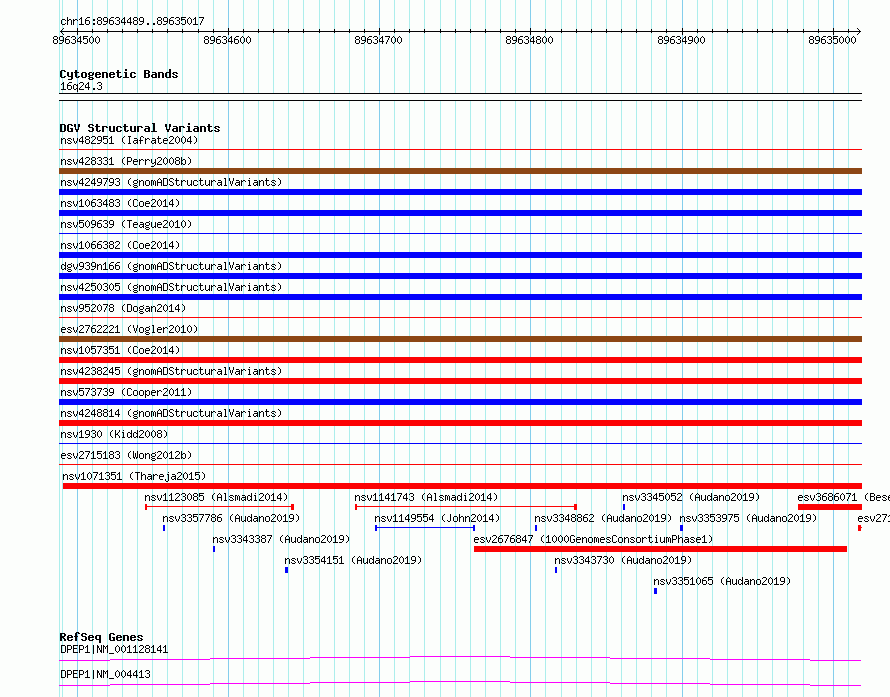Click the blue bar under nsv4249793
The height and width of the screenshot is (697, 890).
pyautogui.click(x=460, y=192)
